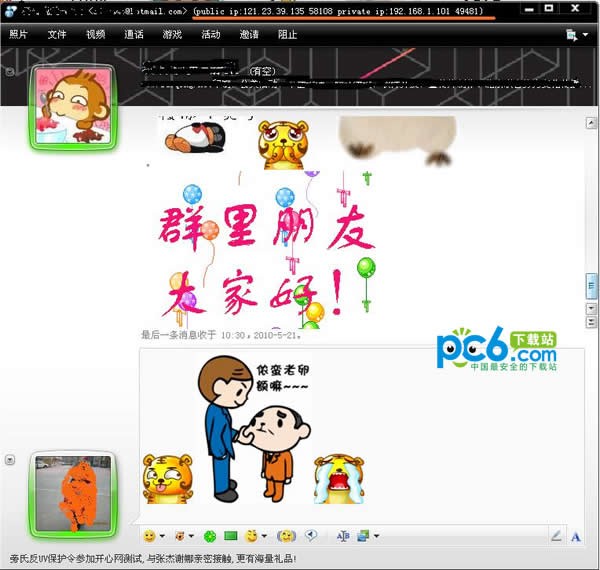
Task: Switch to text mode with the blue A icon
Action: (x=576, y=537)
